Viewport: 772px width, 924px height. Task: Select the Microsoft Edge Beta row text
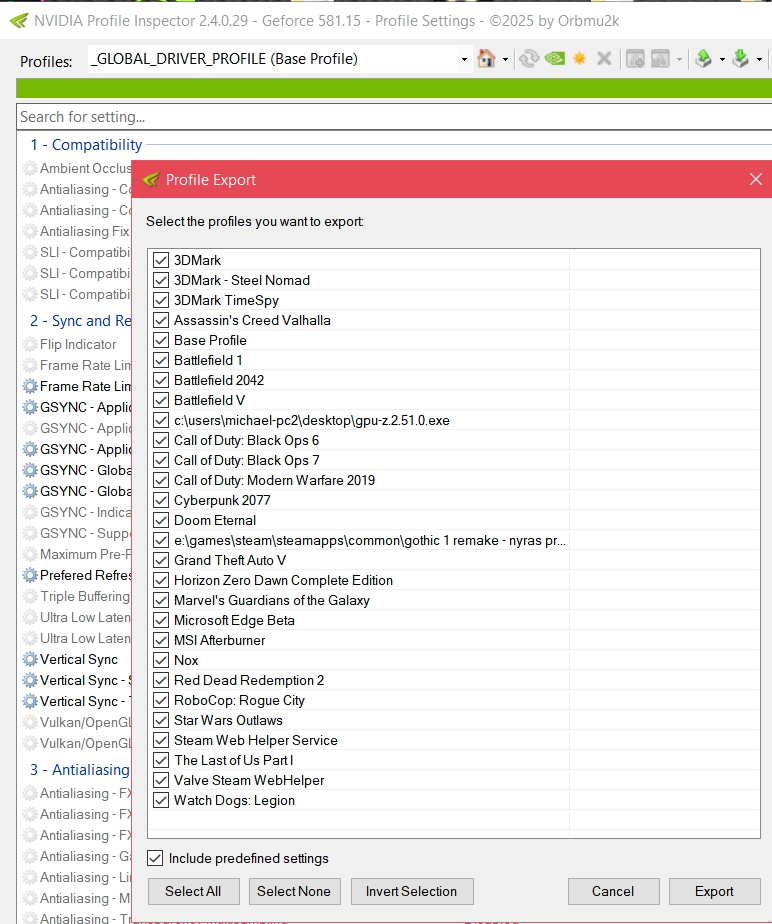tap(234, 621)
